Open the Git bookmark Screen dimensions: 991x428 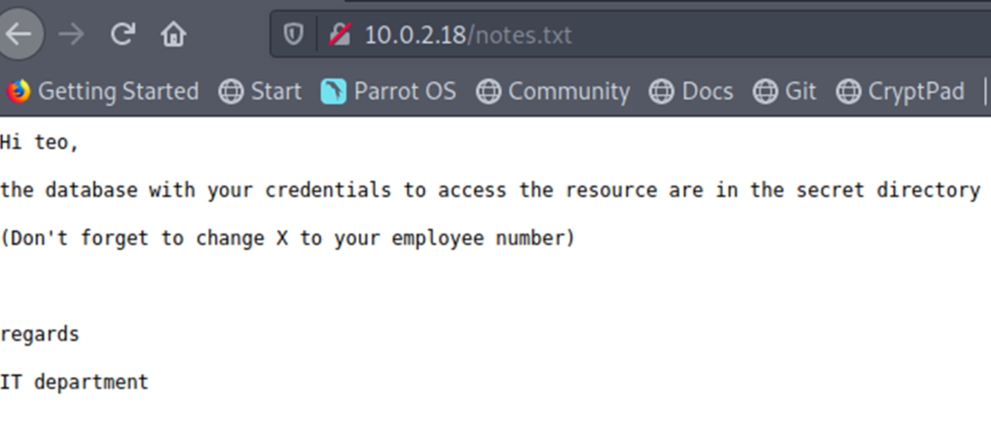(x=785, y=92)
